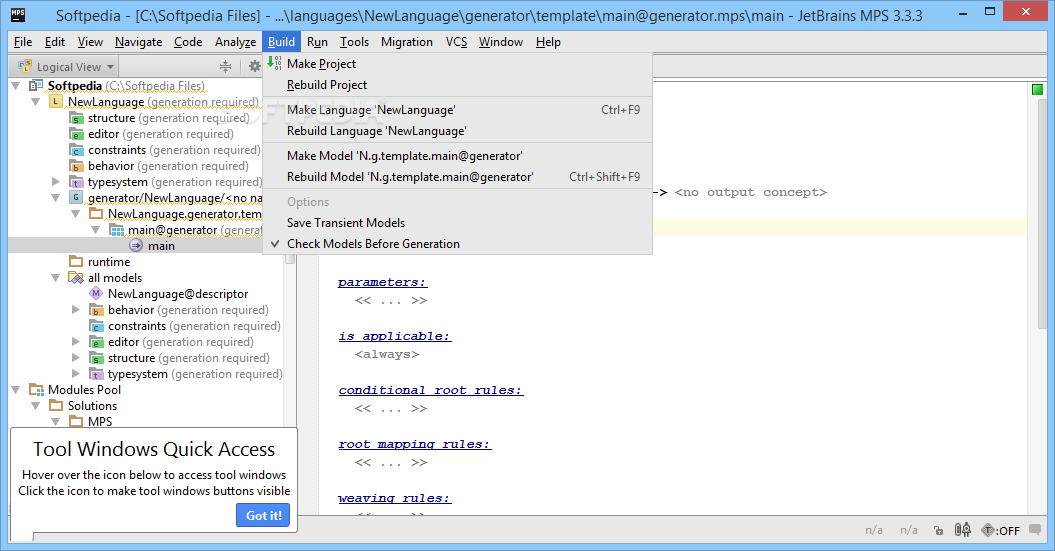This screenshot has height=551, width=1055.
Task: Click the green inspection status square in editor
Action: [1037, 89]
